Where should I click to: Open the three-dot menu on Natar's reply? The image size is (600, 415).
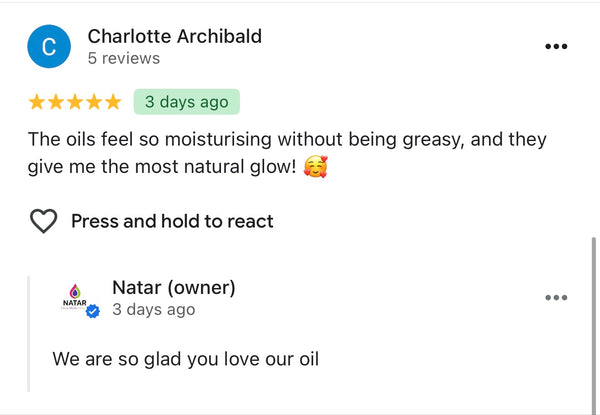pyautogui.click(x=556, y=298)
